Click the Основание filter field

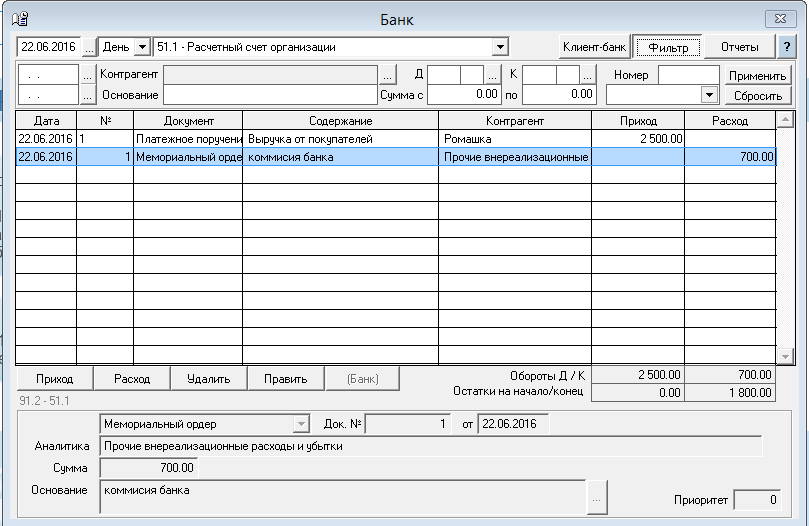pyautogui.click(x=270, y=95)
